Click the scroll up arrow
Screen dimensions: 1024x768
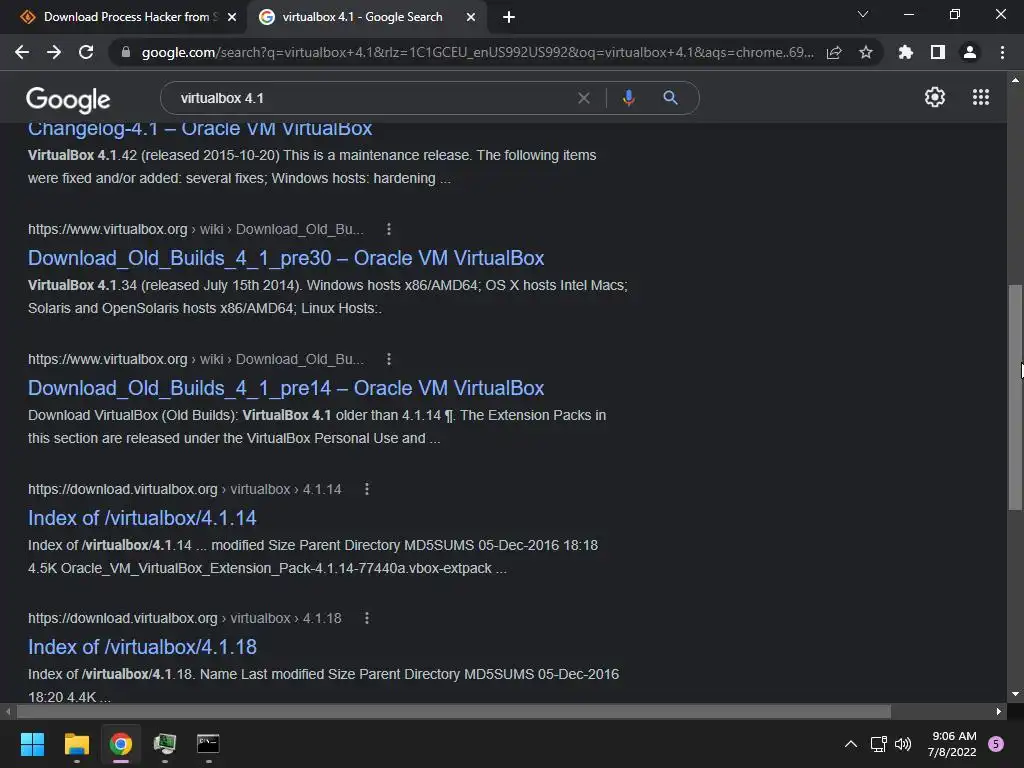[x=1015, y=80]
